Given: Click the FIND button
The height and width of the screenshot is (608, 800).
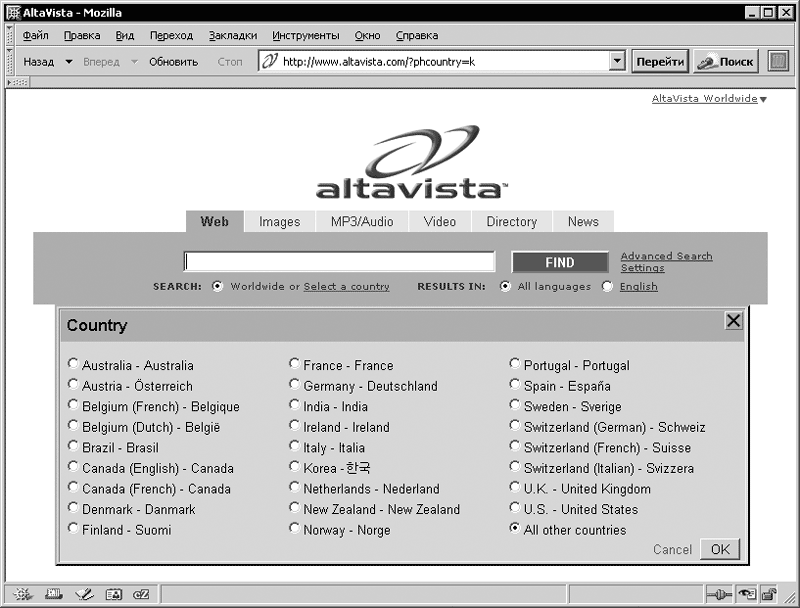Looking at the screenshot, I should [560, 262].
